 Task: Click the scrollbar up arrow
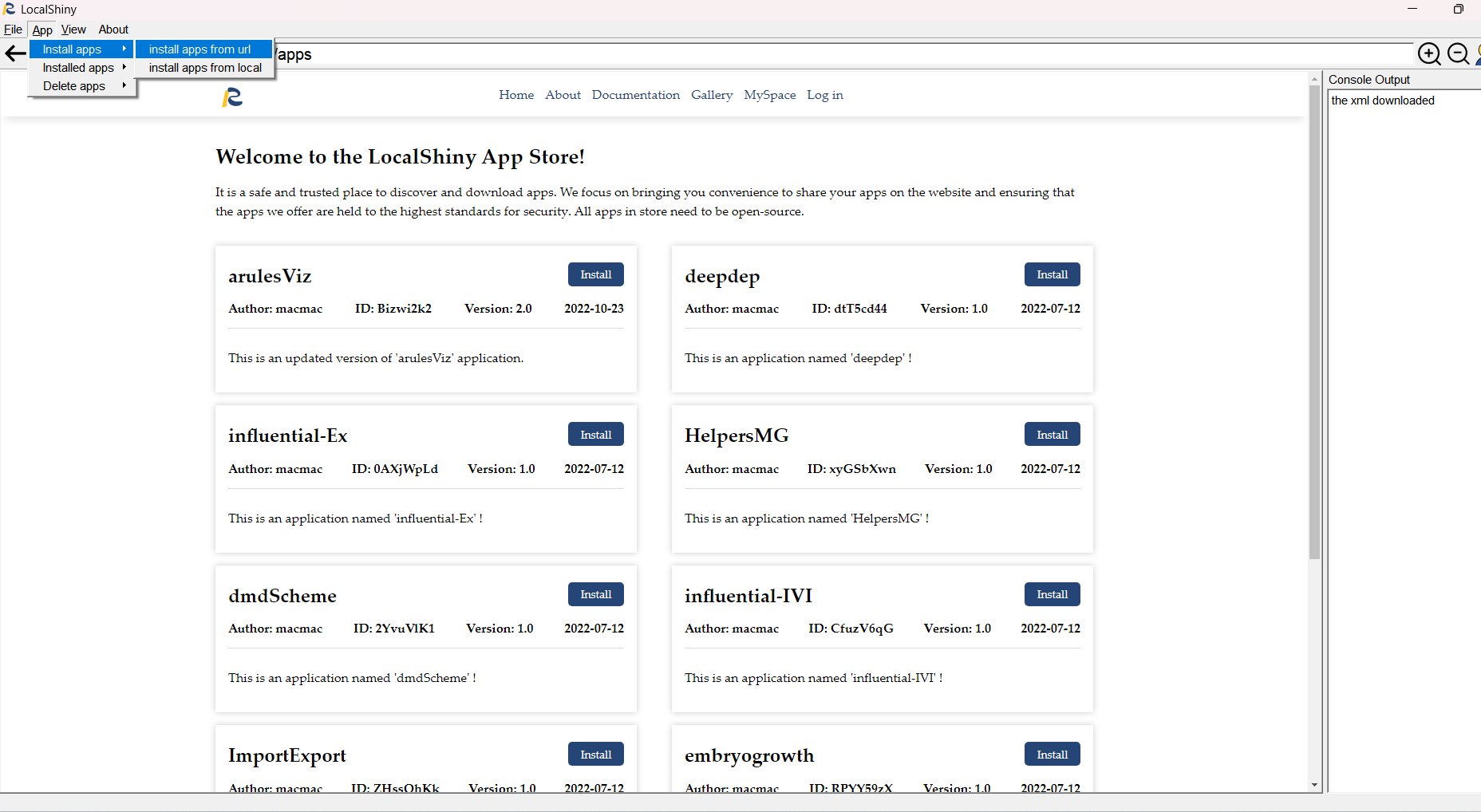point(1314,78)
